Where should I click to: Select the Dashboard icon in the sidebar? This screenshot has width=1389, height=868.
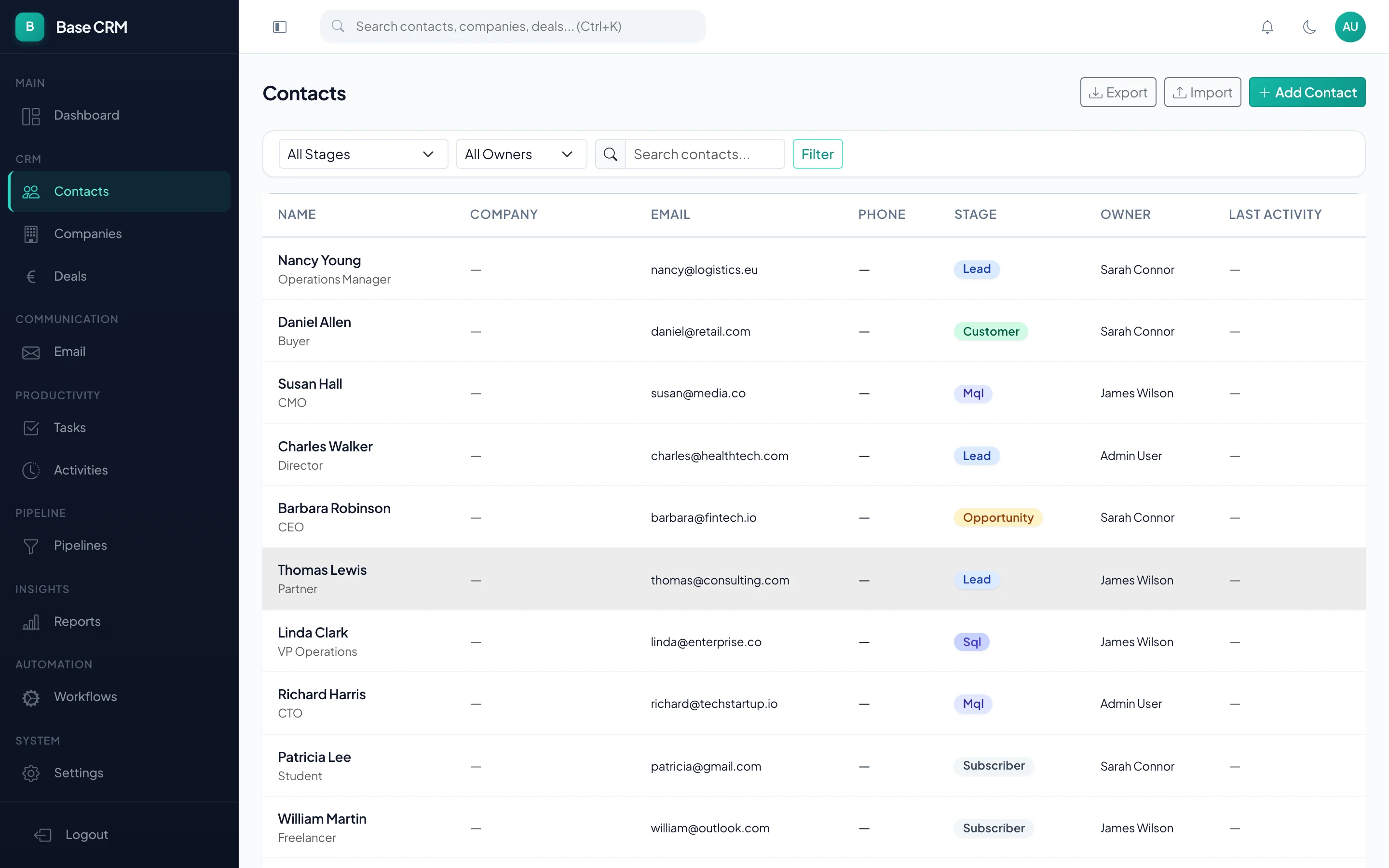click(x=31, y=115)
